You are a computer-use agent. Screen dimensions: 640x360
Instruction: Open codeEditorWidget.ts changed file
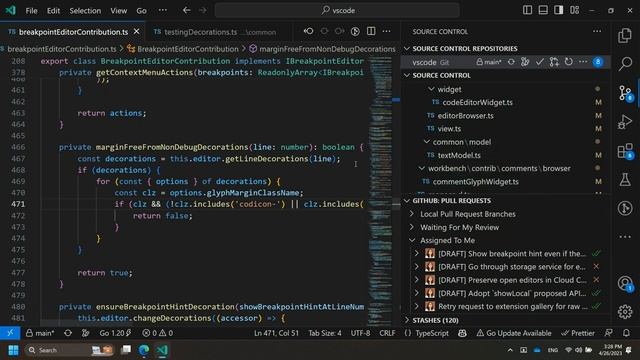click(477, 102)
